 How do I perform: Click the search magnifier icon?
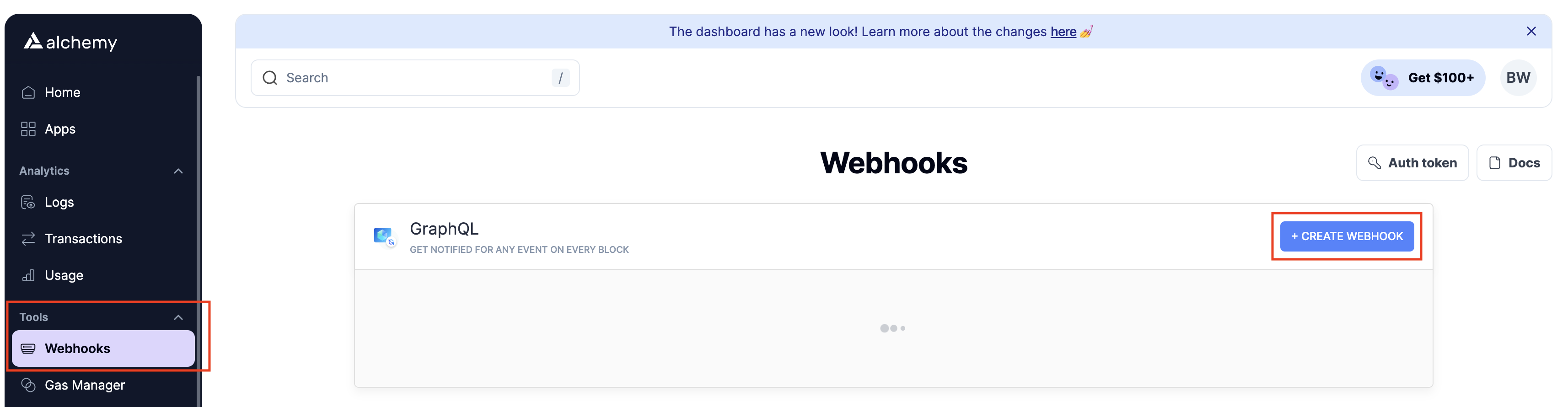coord(270,78)
